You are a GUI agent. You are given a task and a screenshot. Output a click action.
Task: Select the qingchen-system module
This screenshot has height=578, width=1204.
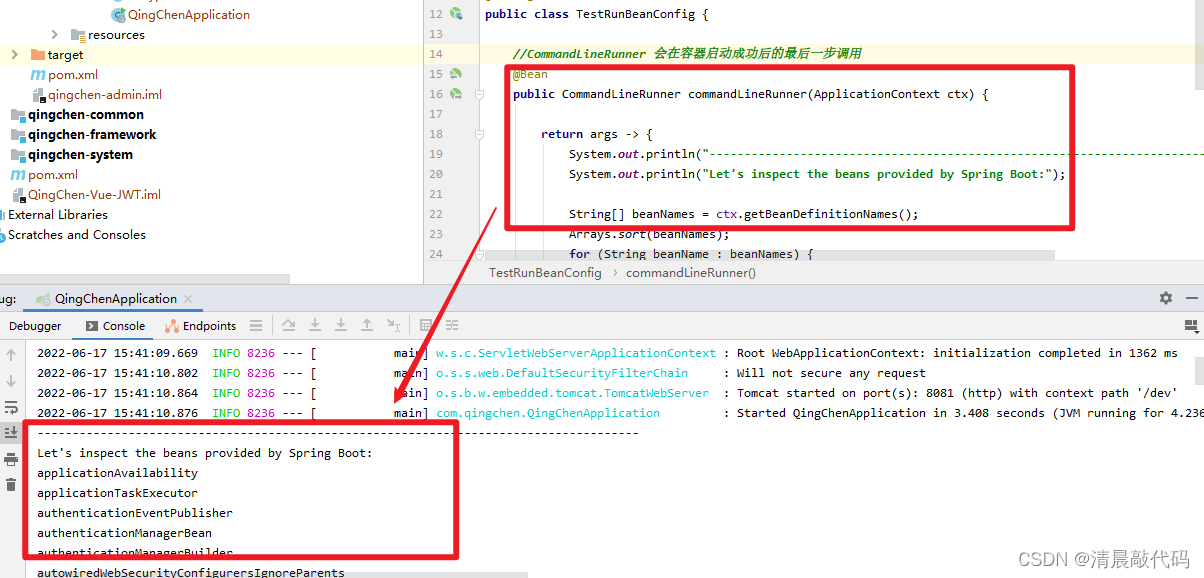click(x=80, y=155)
